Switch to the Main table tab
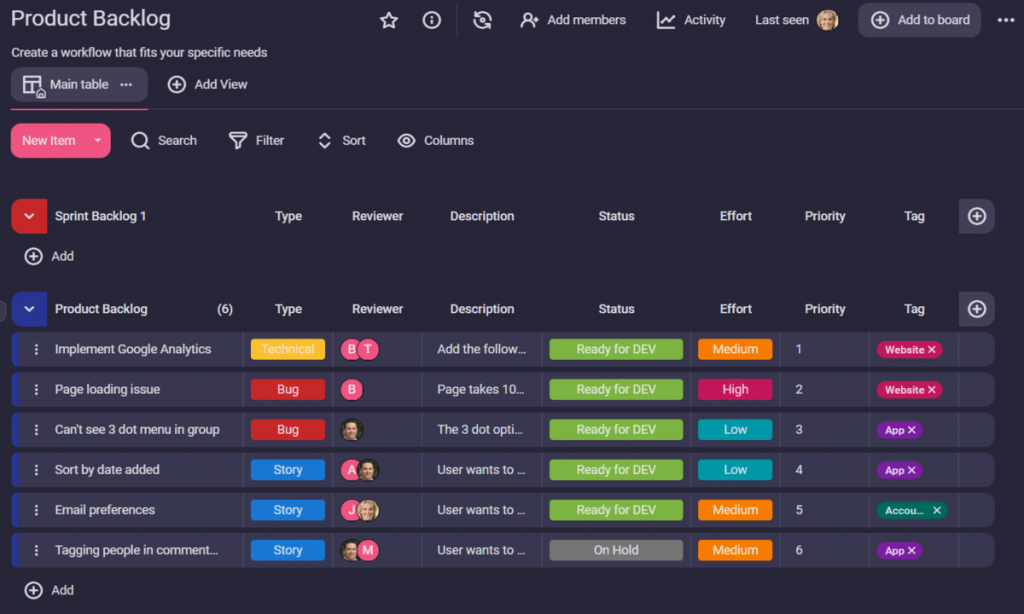 click(78, 85)
